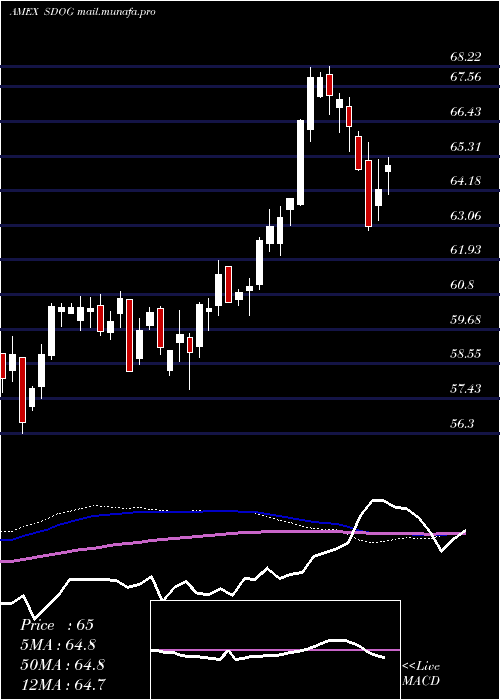
Task: Click the last white candlestick on the right
Action: (x=388, y=168)
